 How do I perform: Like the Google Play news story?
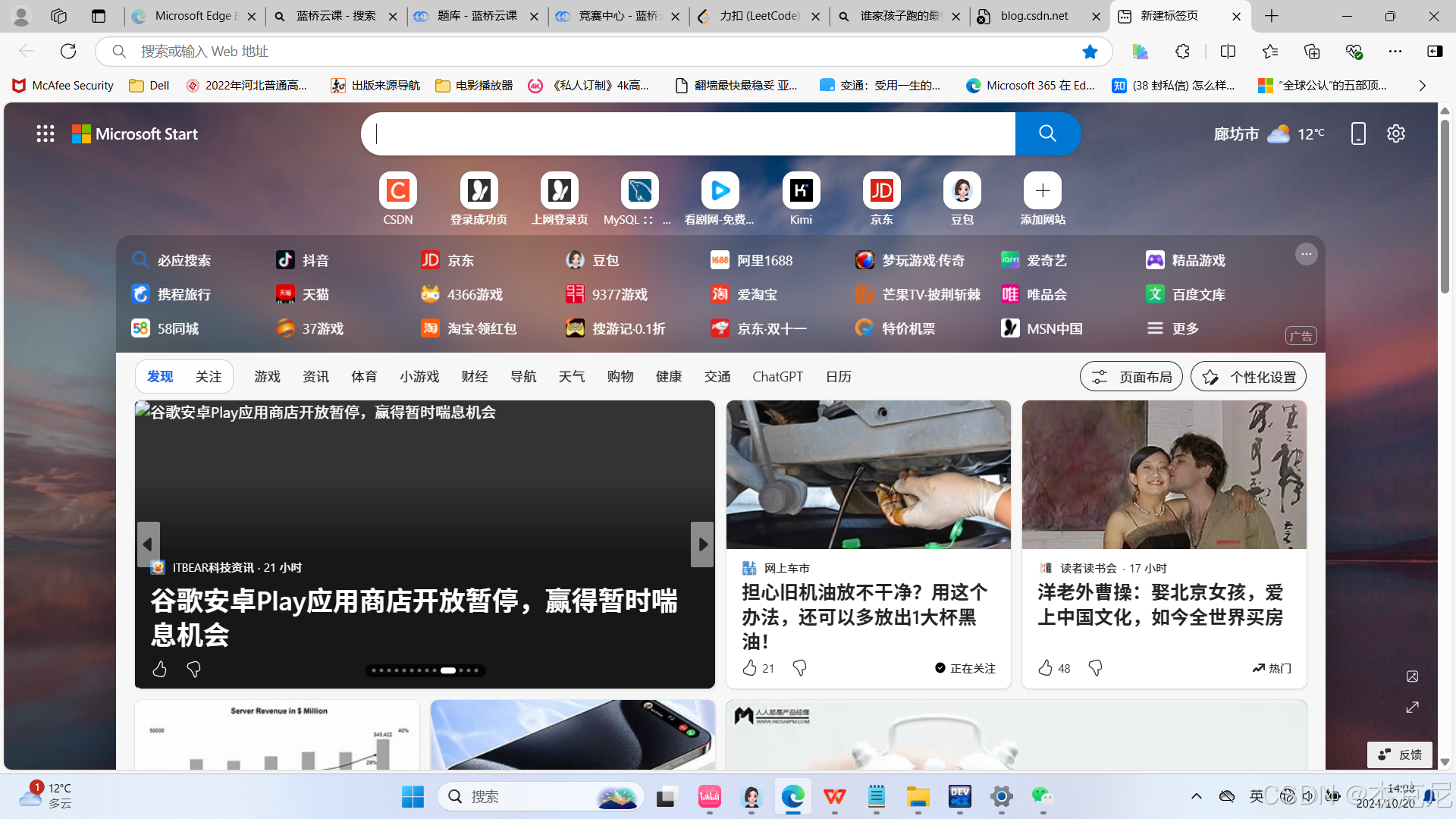click(159, 669)
